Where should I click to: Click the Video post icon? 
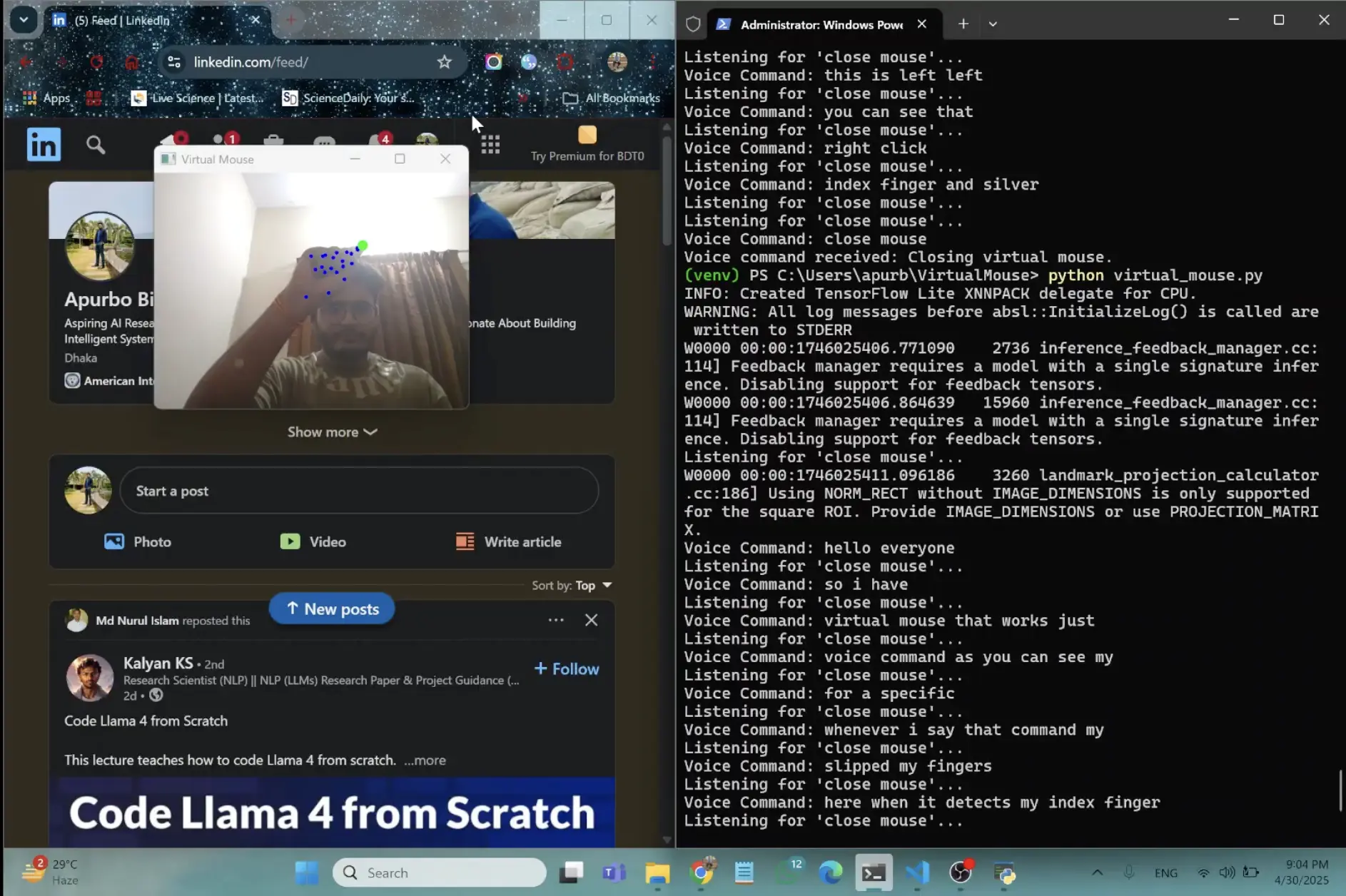pyautogui.click(x=290, y=541)
